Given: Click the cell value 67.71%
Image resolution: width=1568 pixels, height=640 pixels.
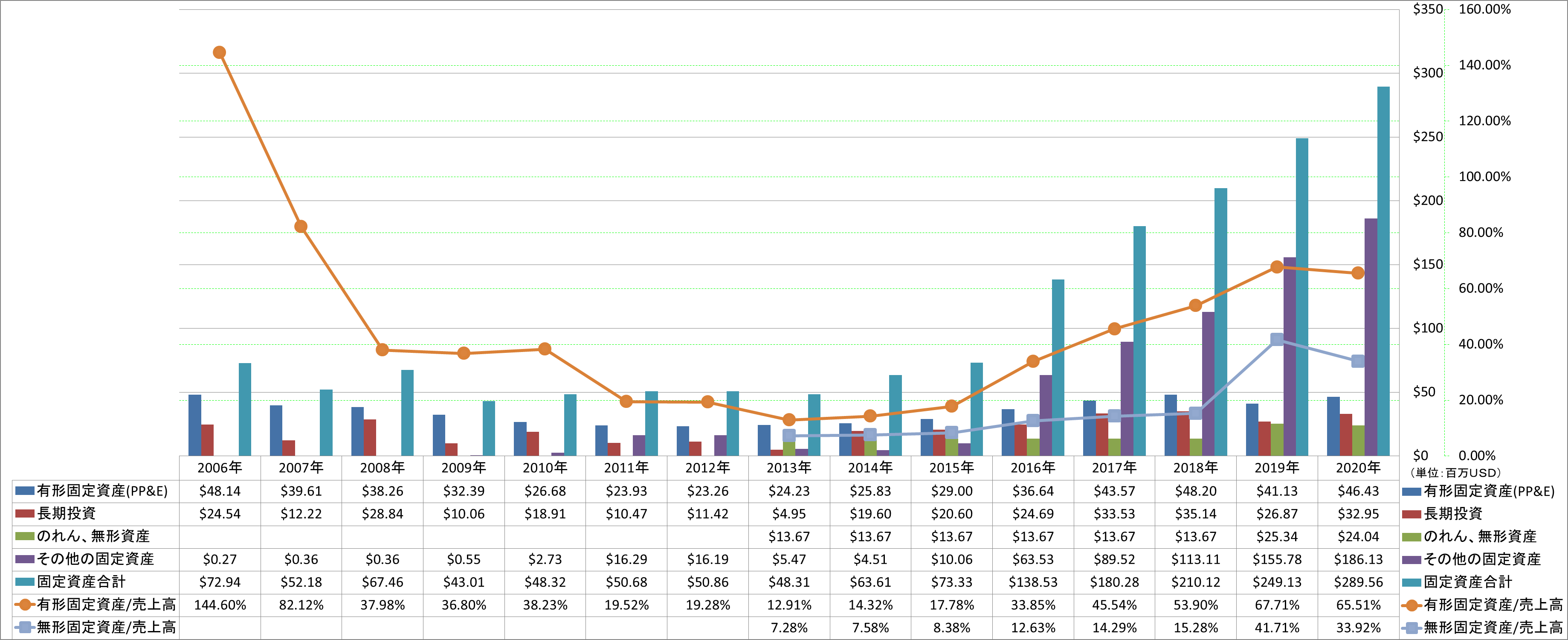Looking at the screenshot, I should click(x=1277, y=605).
